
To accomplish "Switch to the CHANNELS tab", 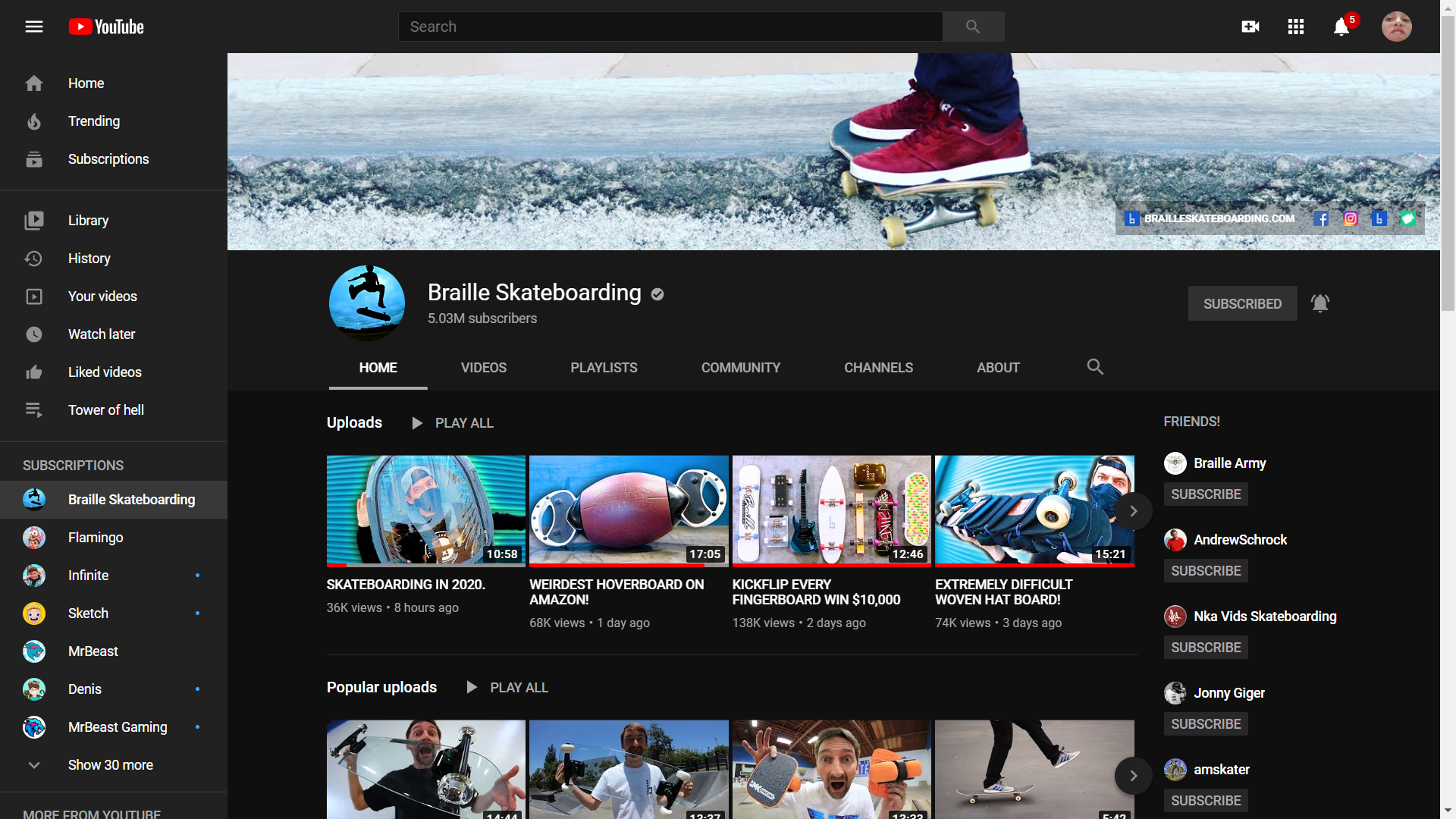I will (x=878, y=368).
